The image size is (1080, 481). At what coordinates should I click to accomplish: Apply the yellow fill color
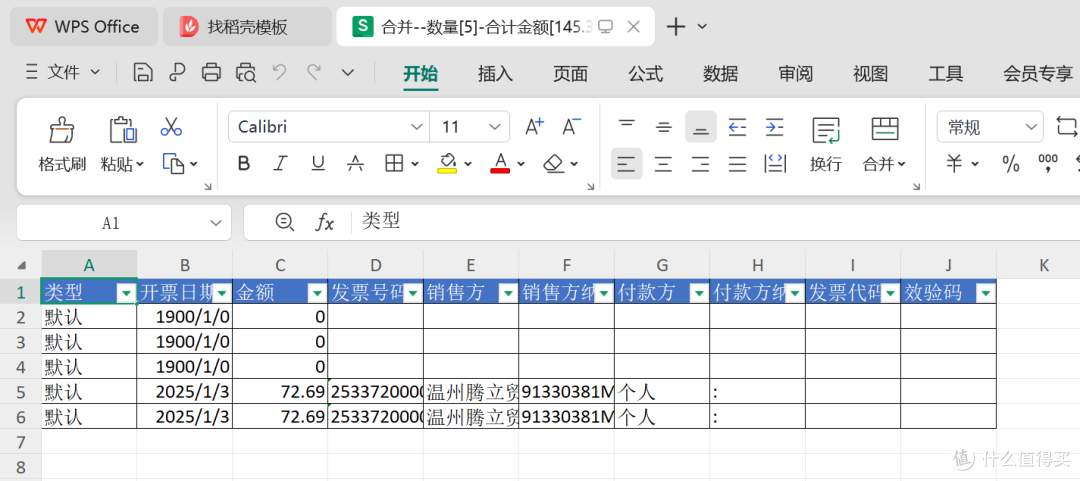click(448, 163)
